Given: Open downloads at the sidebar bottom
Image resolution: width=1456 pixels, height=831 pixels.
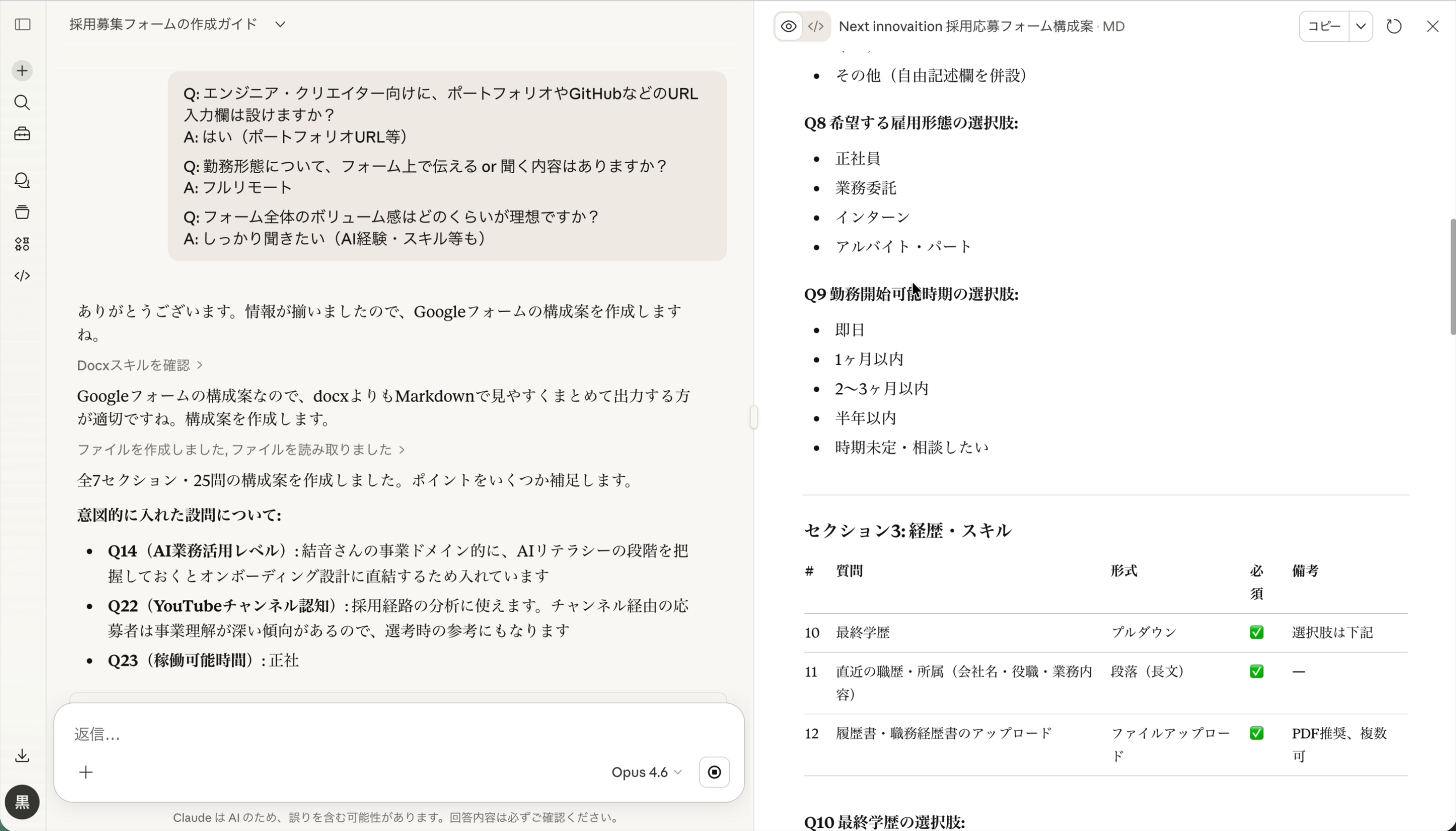Looking at the screenshot, I should [x=22, y=755].
